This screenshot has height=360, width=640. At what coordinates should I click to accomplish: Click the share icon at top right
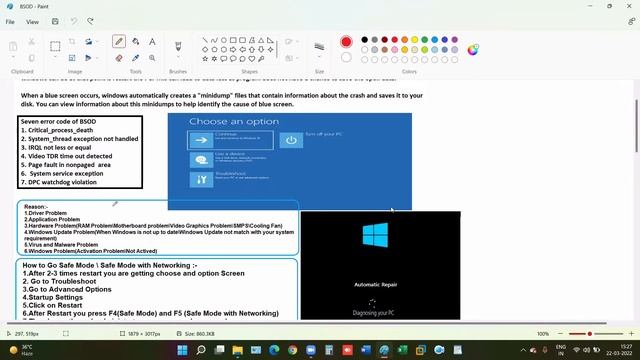[x=631, y=22]
